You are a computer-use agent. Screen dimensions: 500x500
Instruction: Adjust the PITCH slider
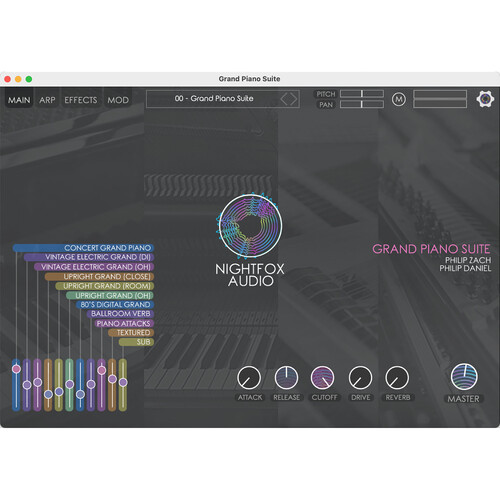362,94
